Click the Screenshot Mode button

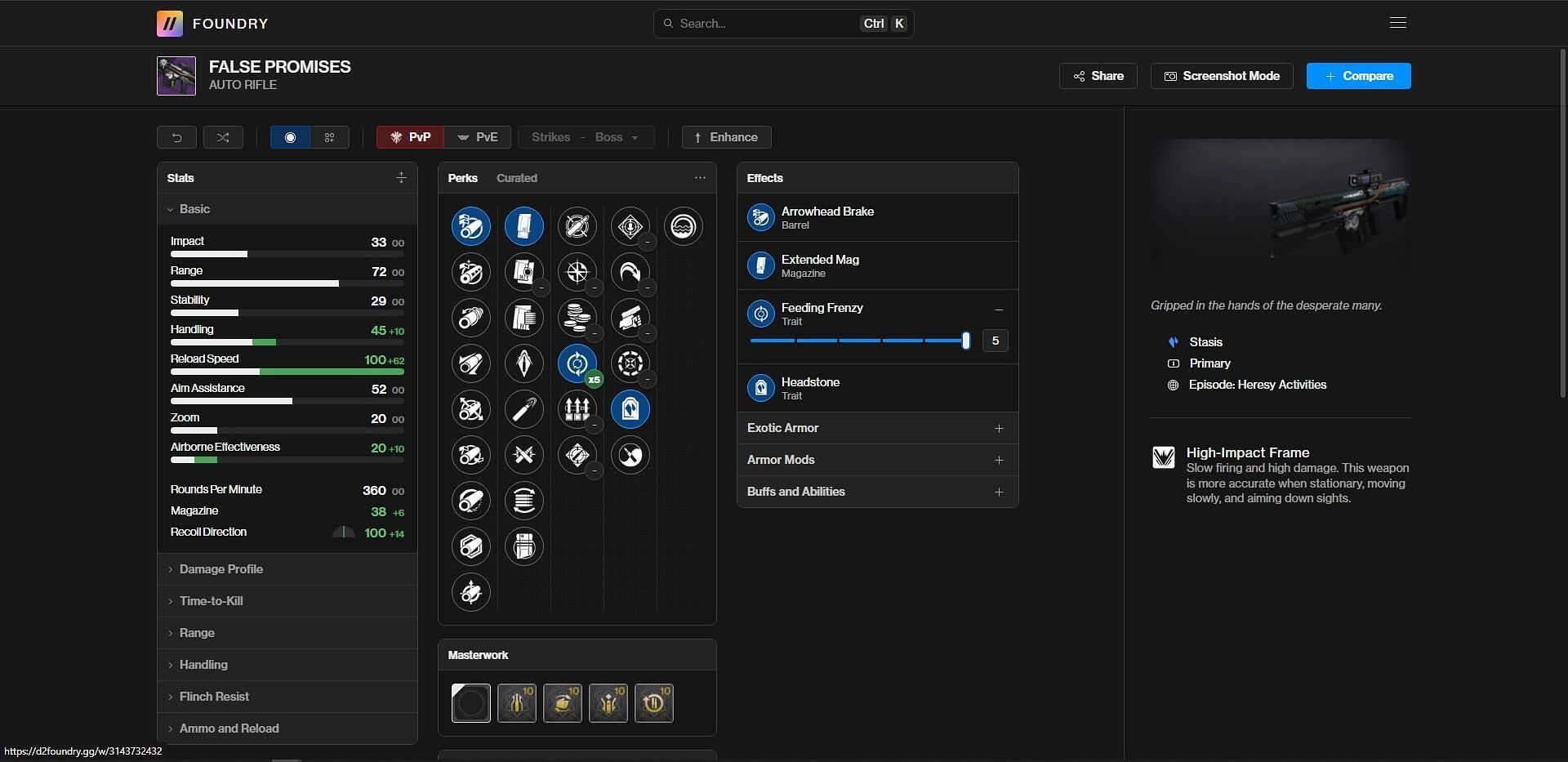tap(1221, 76)
